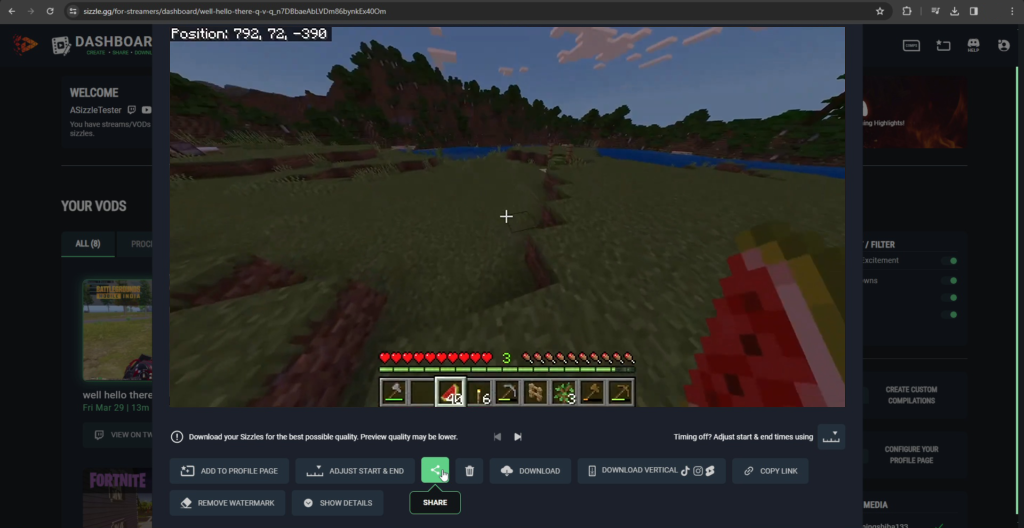Click chat icon next to ASizzleTester
This screenshot has height=528, width=1024.
131,110
